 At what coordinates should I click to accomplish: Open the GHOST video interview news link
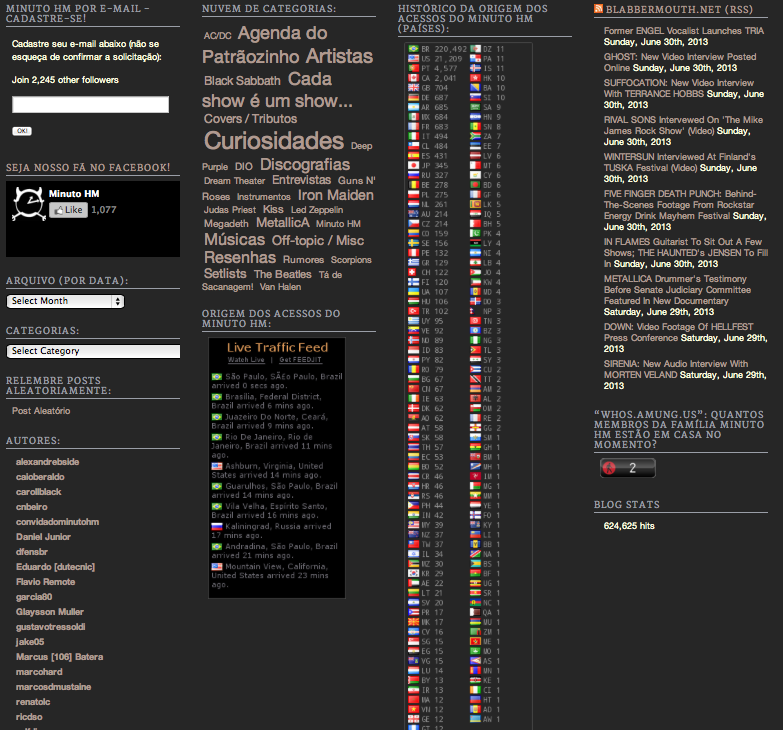(680, 63)
